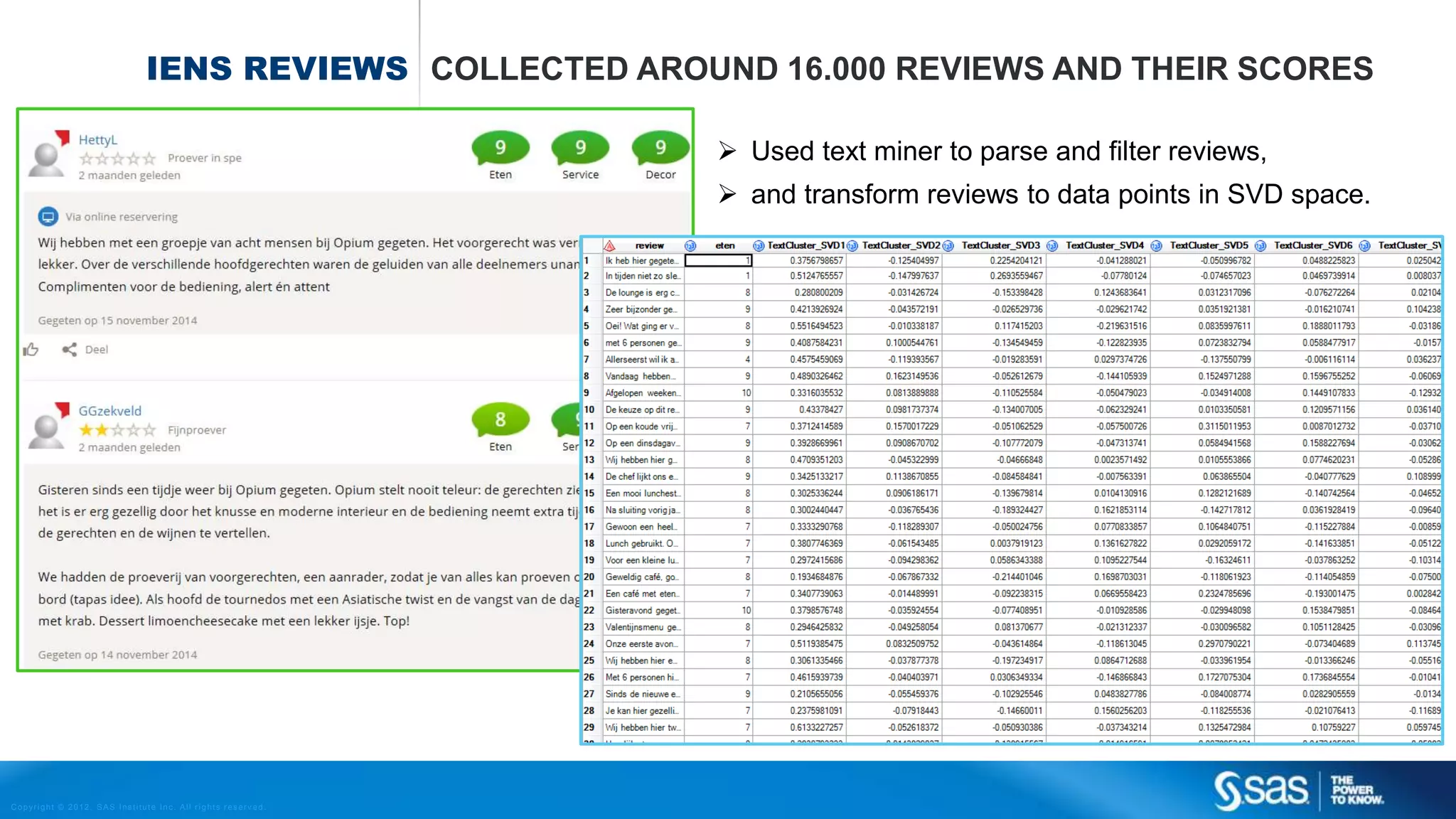Image resolution: width=1456 pixels, height=819 pixels.
Task: Click review cell 'Allereerst wil ik a..'
Action: pyautogui.click(x=643, y=359)
